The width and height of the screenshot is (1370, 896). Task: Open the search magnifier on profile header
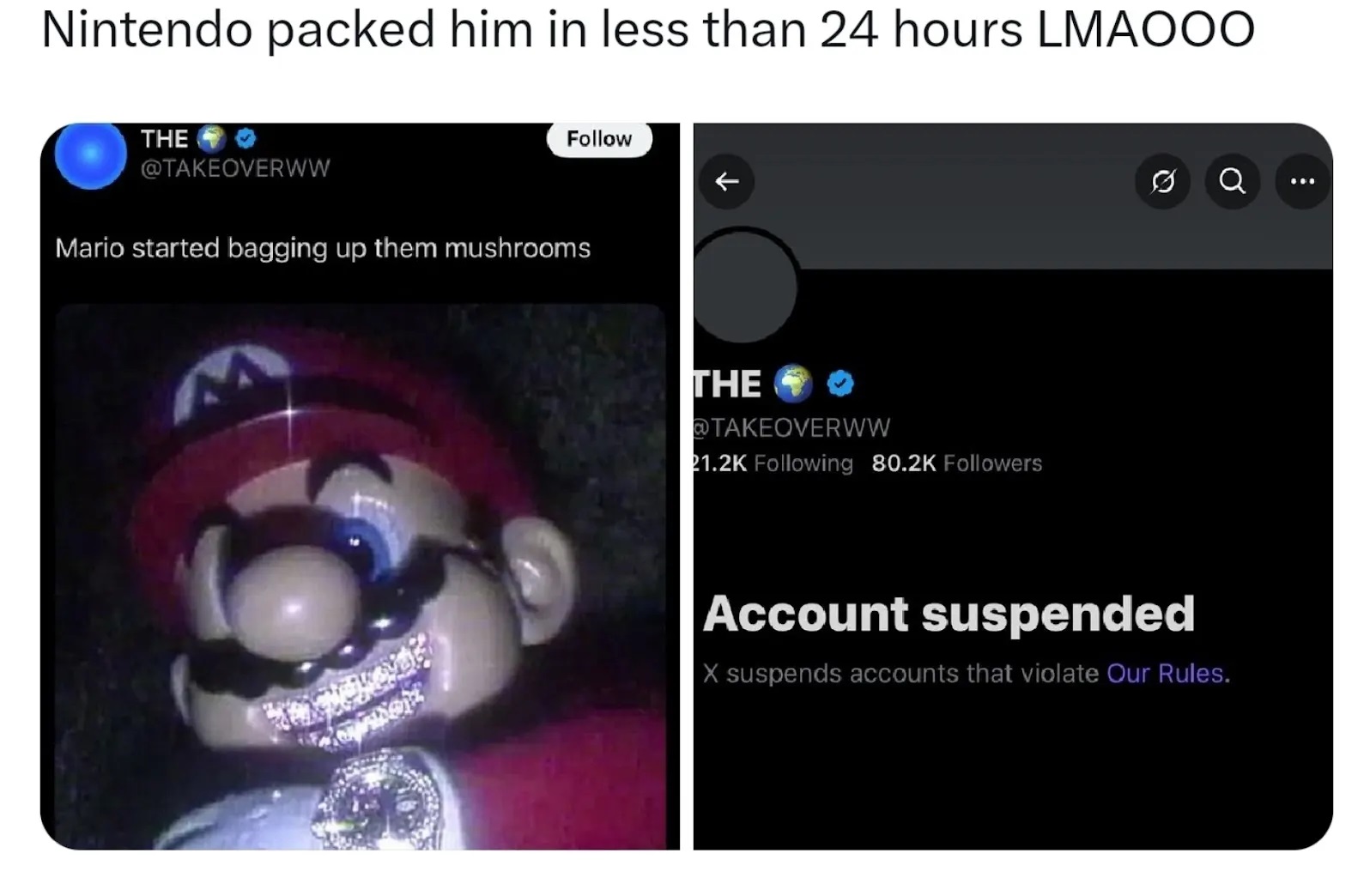[1233, 181]
